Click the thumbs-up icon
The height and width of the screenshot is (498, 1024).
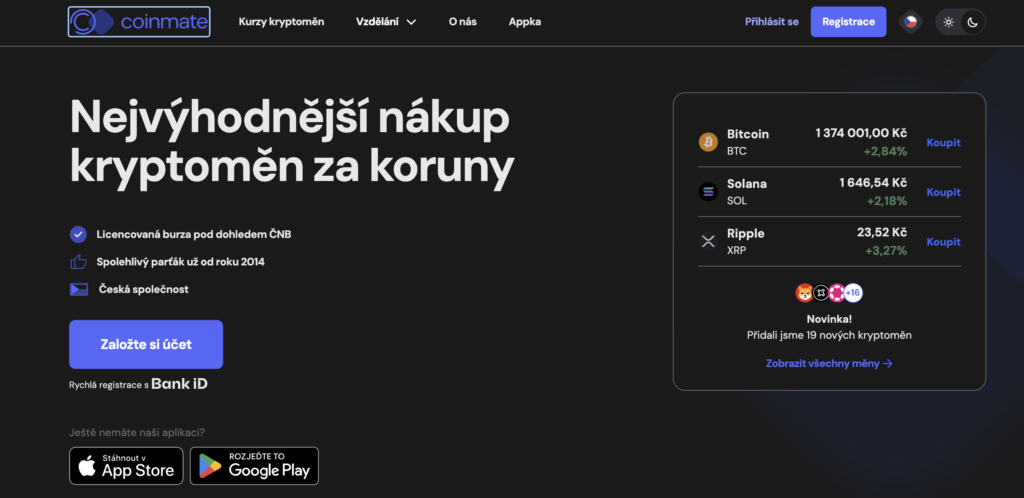click(x=78, y=262)
